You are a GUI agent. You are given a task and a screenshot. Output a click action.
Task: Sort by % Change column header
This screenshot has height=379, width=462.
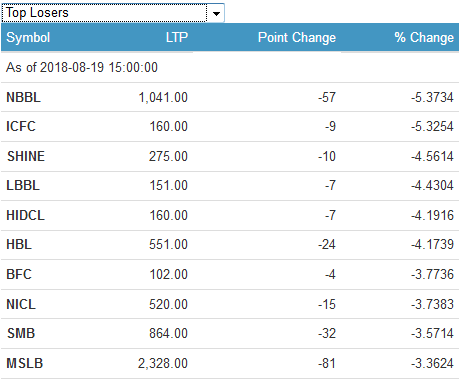coord(424,37)
